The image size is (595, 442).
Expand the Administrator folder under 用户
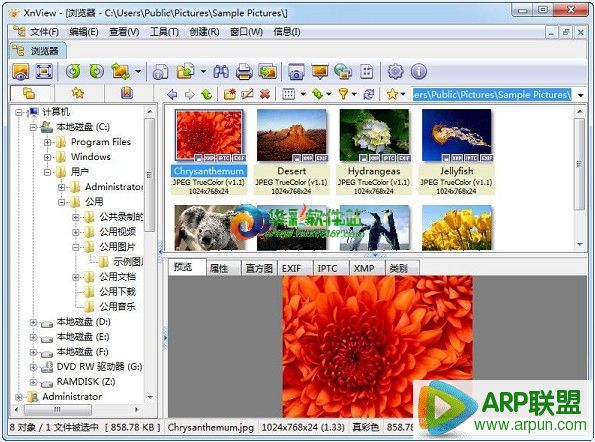(x=61, y=187)
